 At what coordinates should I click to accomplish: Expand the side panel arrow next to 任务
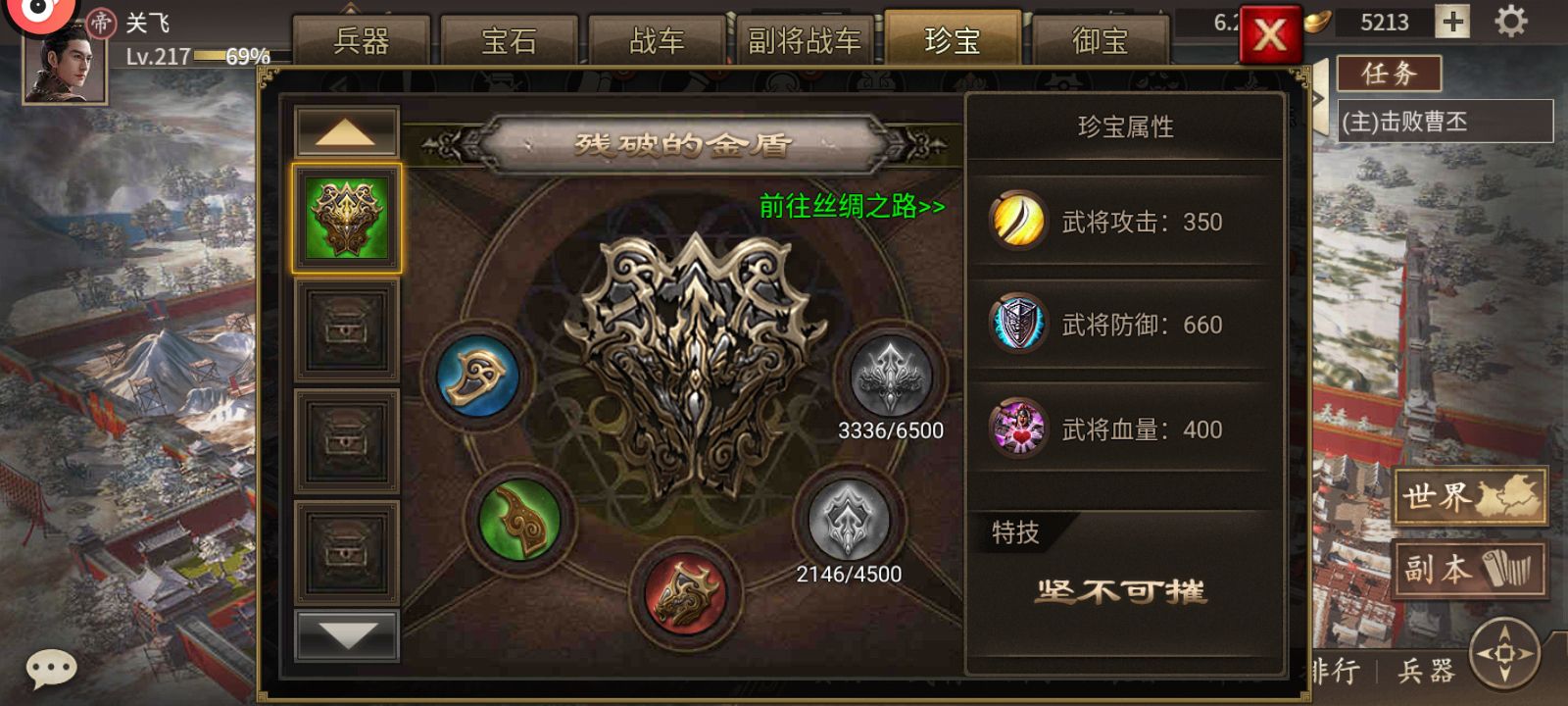(1320, 96)
